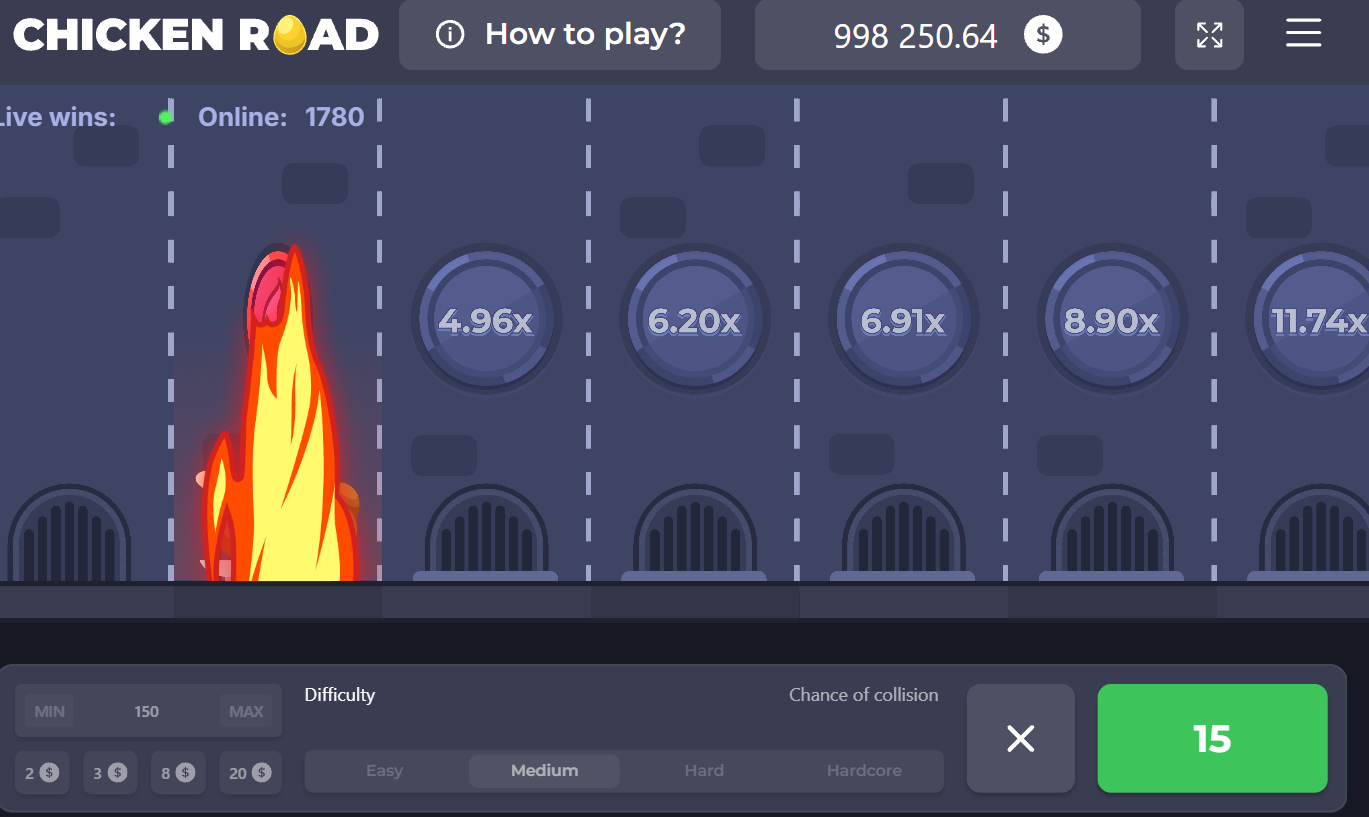Open the hamburger menu
Screen dimensions: 1369x817
1303,34
